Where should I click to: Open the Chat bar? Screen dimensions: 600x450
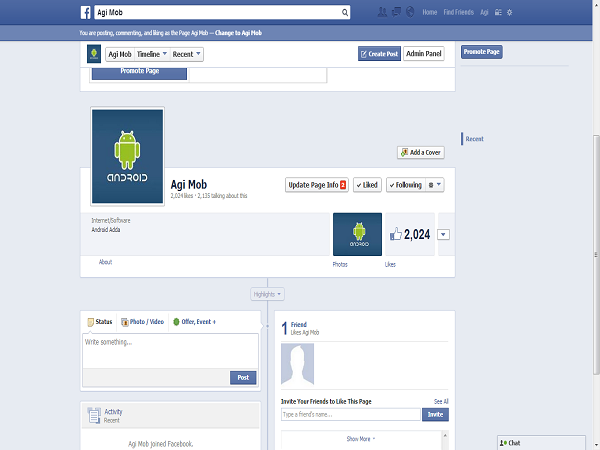click(541, 443)
